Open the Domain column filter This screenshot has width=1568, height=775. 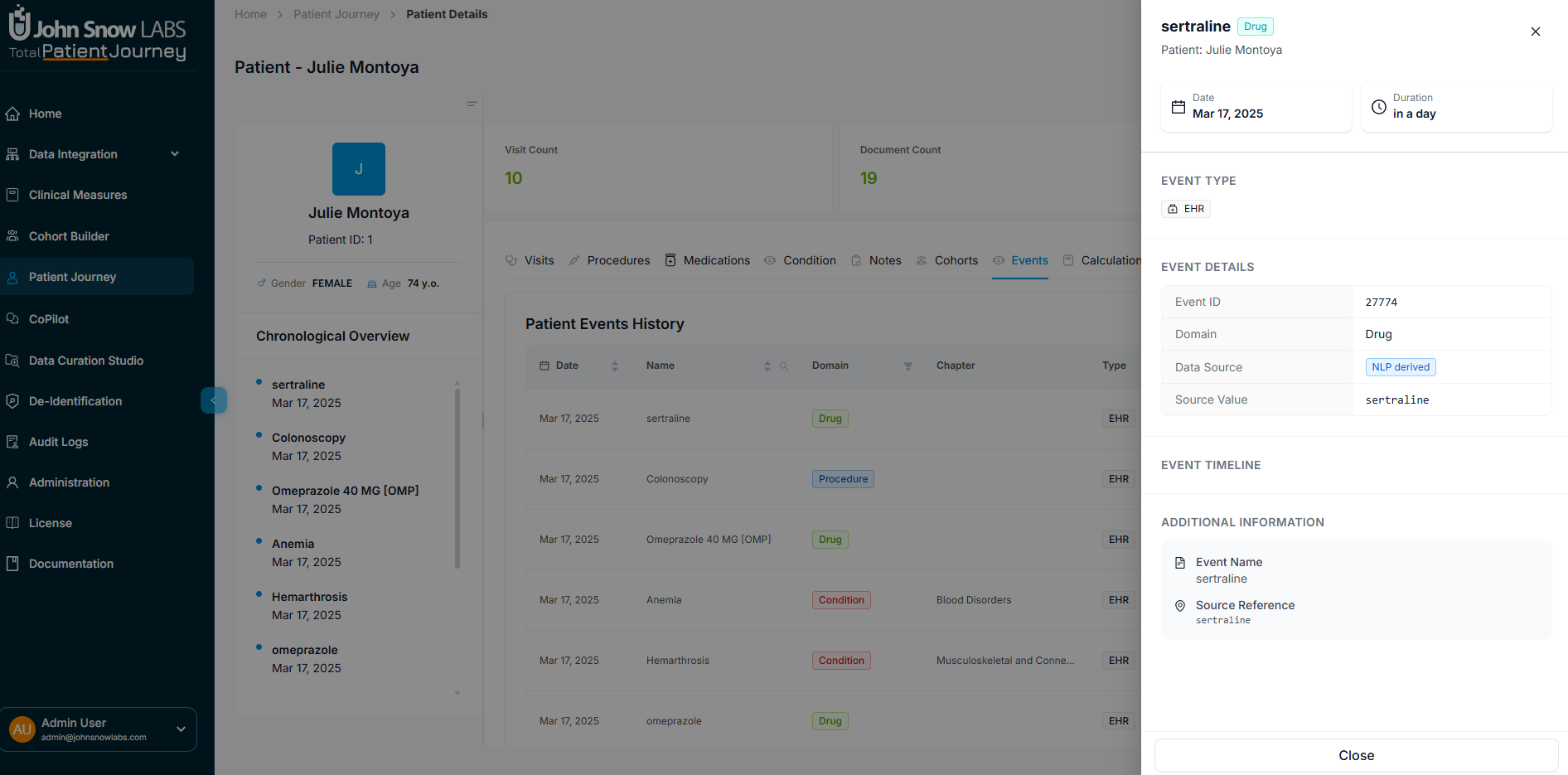pyautogui.click(x=907, y=366)
